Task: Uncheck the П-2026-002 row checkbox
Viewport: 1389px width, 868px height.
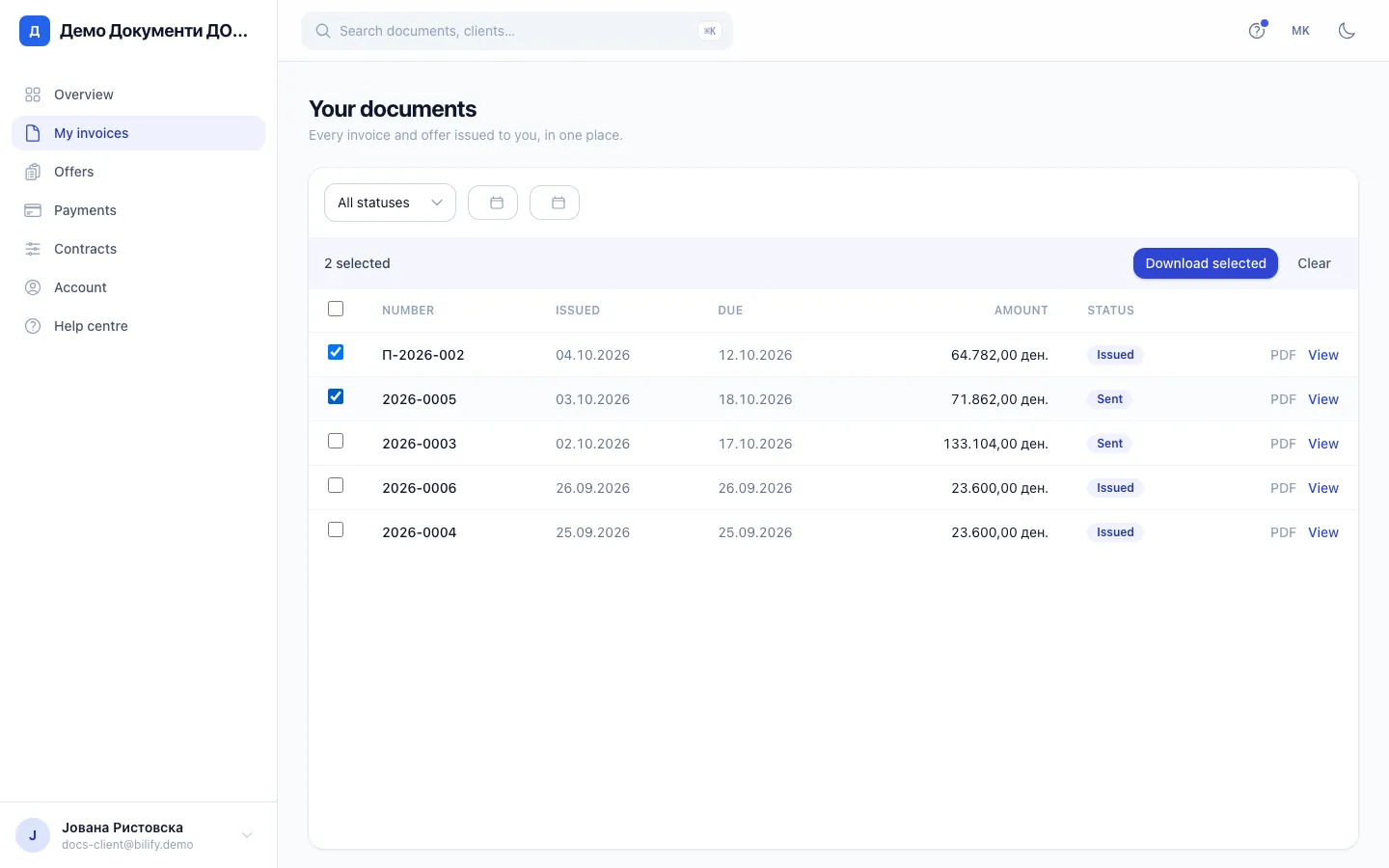Action: click(x=336, y=352)
